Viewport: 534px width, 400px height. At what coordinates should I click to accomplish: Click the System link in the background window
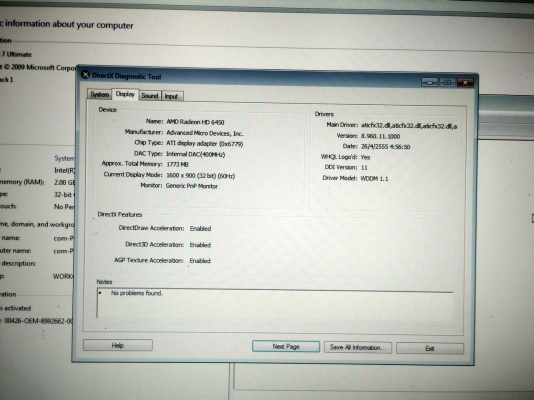[64, 158]
